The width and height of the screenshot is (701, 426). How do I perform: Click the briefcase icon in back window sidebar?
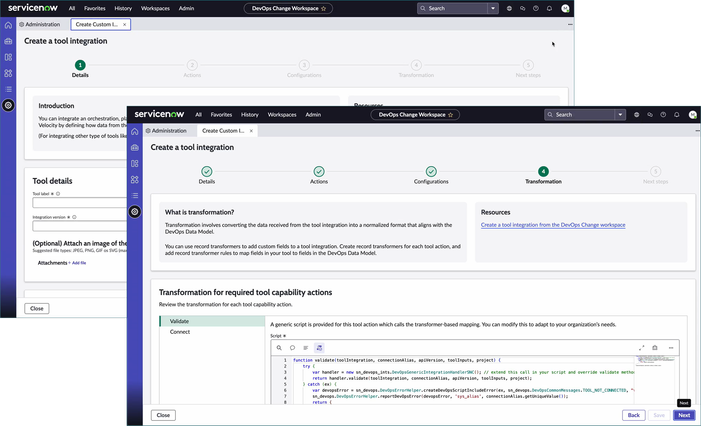click(8, 41)
